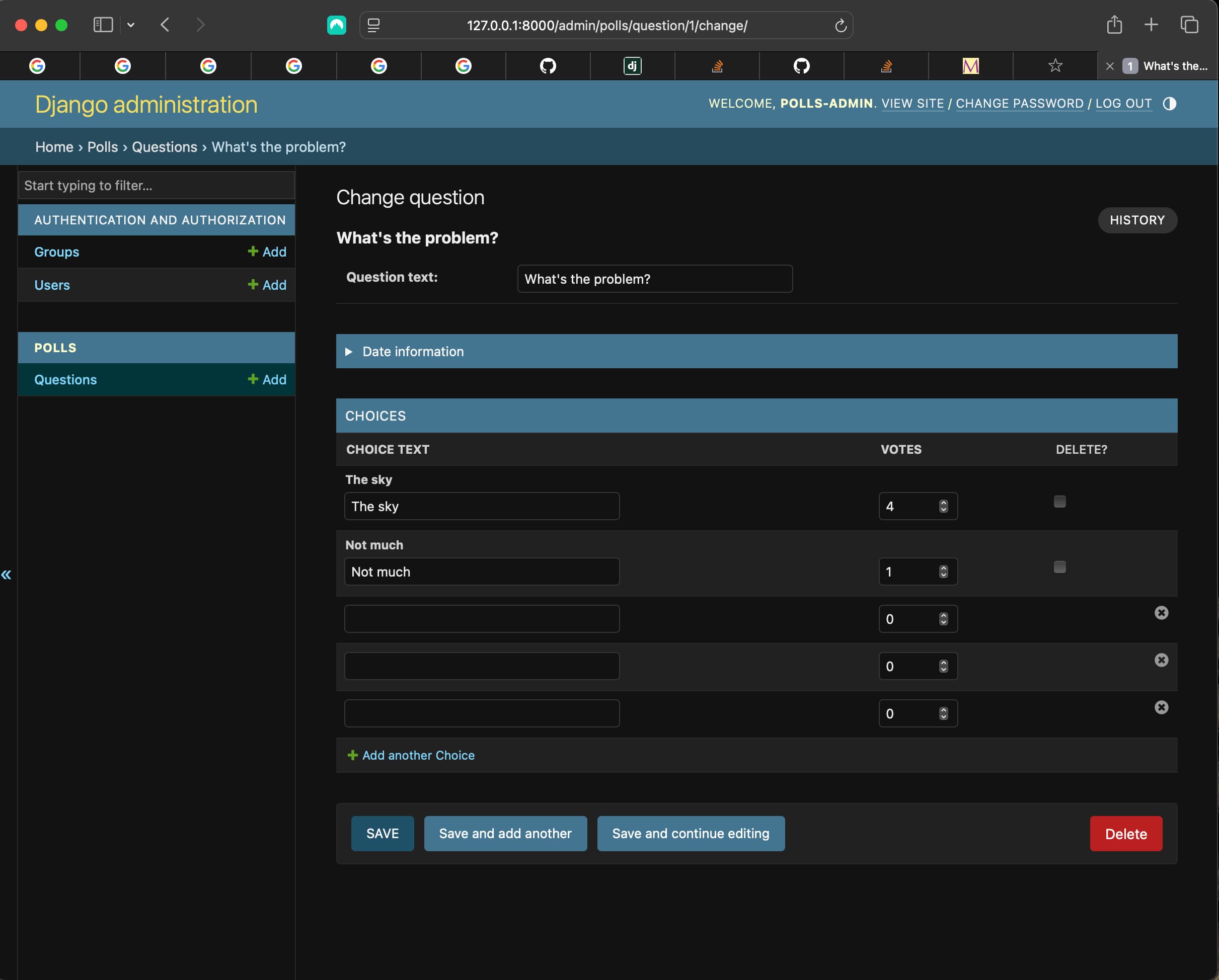Switch to the Django docs tab
The width and height of the screenshot is (1219, 980).
click(x=632, y=66)
